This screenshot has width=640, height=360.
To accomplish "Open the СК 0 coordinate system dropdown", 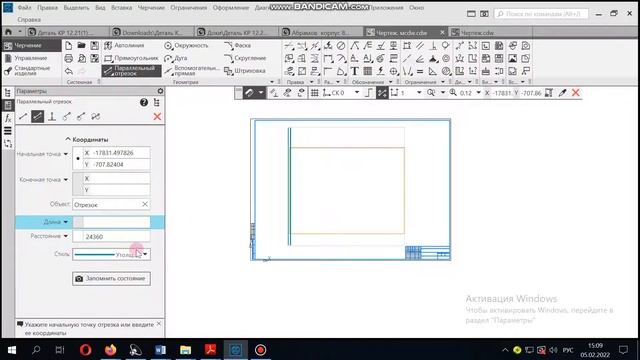I will point(357,93).
